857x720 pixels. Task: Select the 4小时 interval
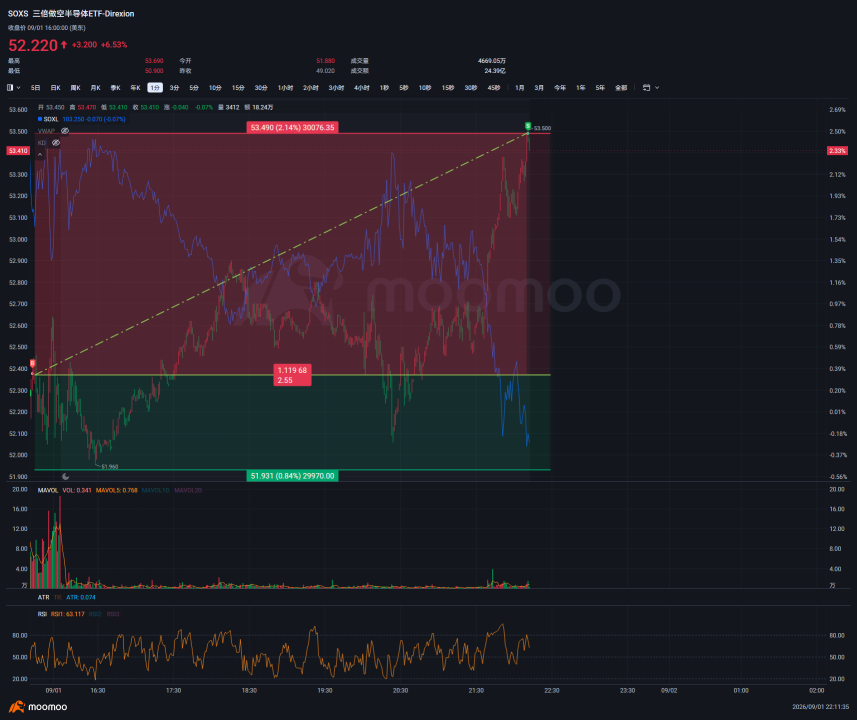pos(362,87)
